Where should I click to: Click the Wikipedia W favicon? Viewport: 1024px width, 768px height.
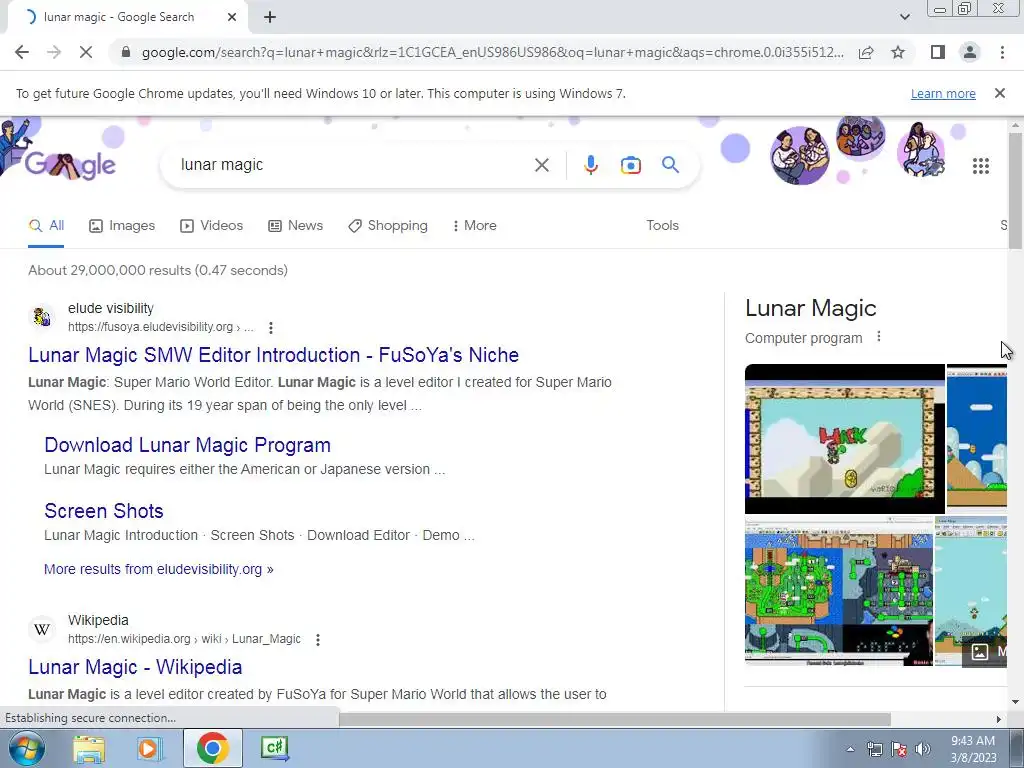coord(42,630)
